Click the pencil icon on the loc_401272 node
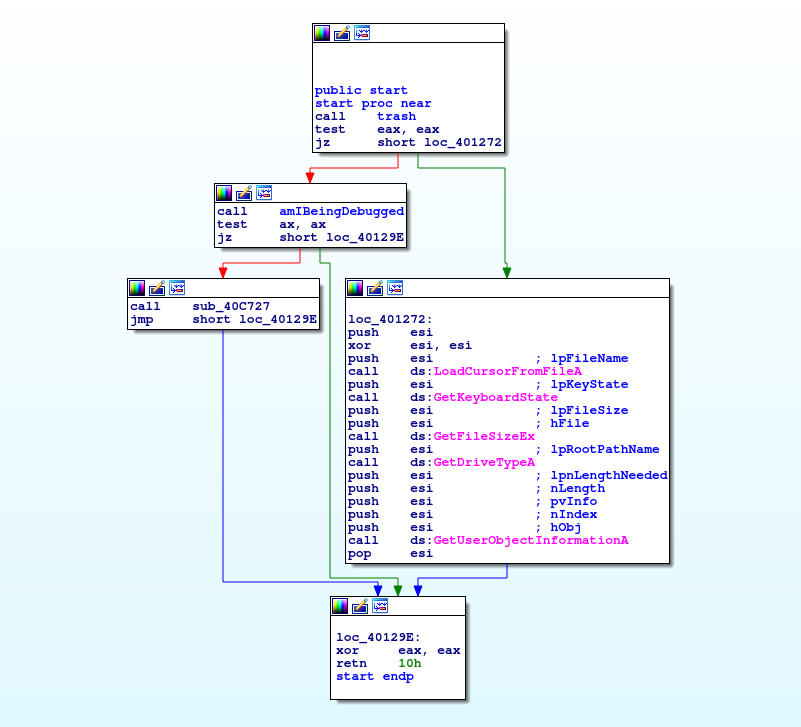 click(x=374, y=288)
